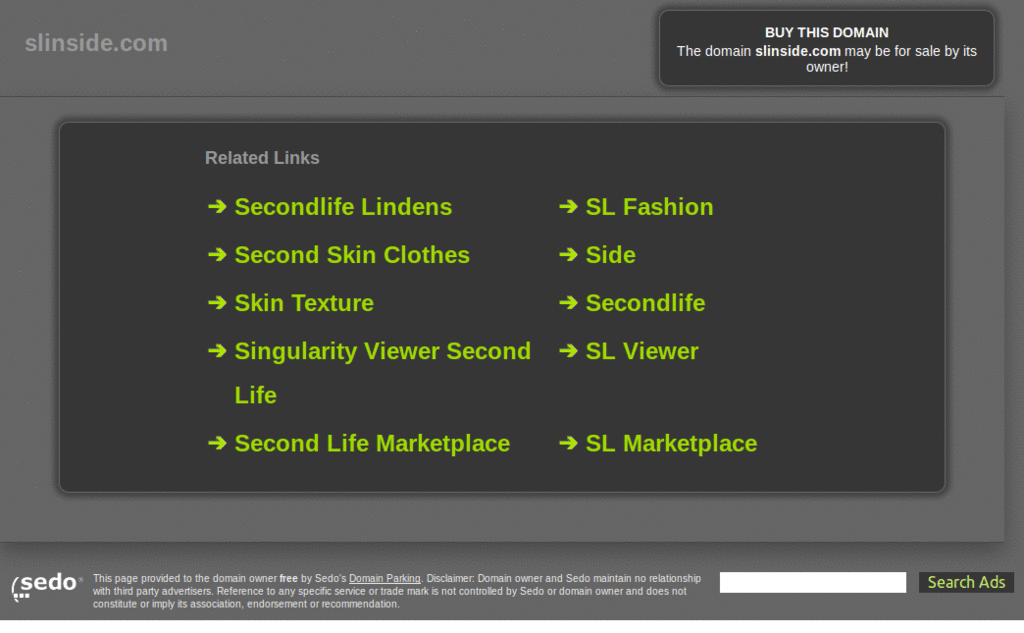The height and width of the screenshot is (633, 1024).
Task: Open the Second Skin Clothes link
Action: pyautogui.click(x=352, y=255)
